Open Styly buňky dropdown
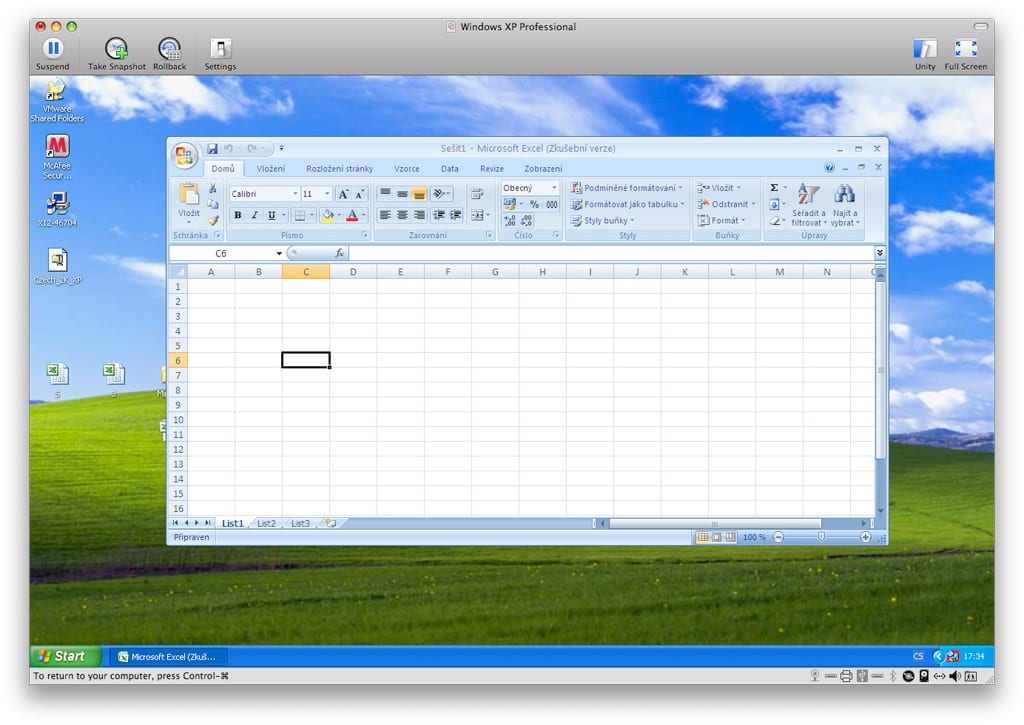The width and height of the screenshot is (1024, 725). point(602,221)
